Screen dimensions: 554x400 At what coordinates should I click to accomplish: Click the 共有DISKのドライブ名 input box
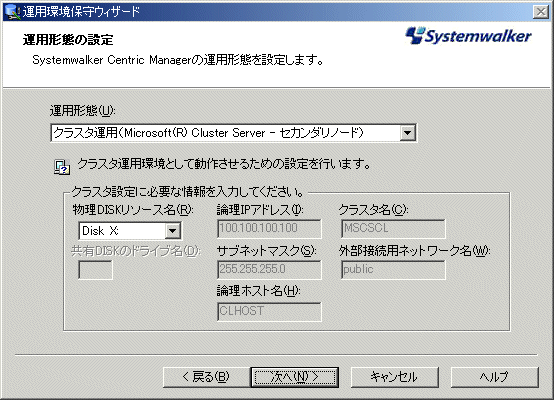pyautogui.click(x=95, y=270)
